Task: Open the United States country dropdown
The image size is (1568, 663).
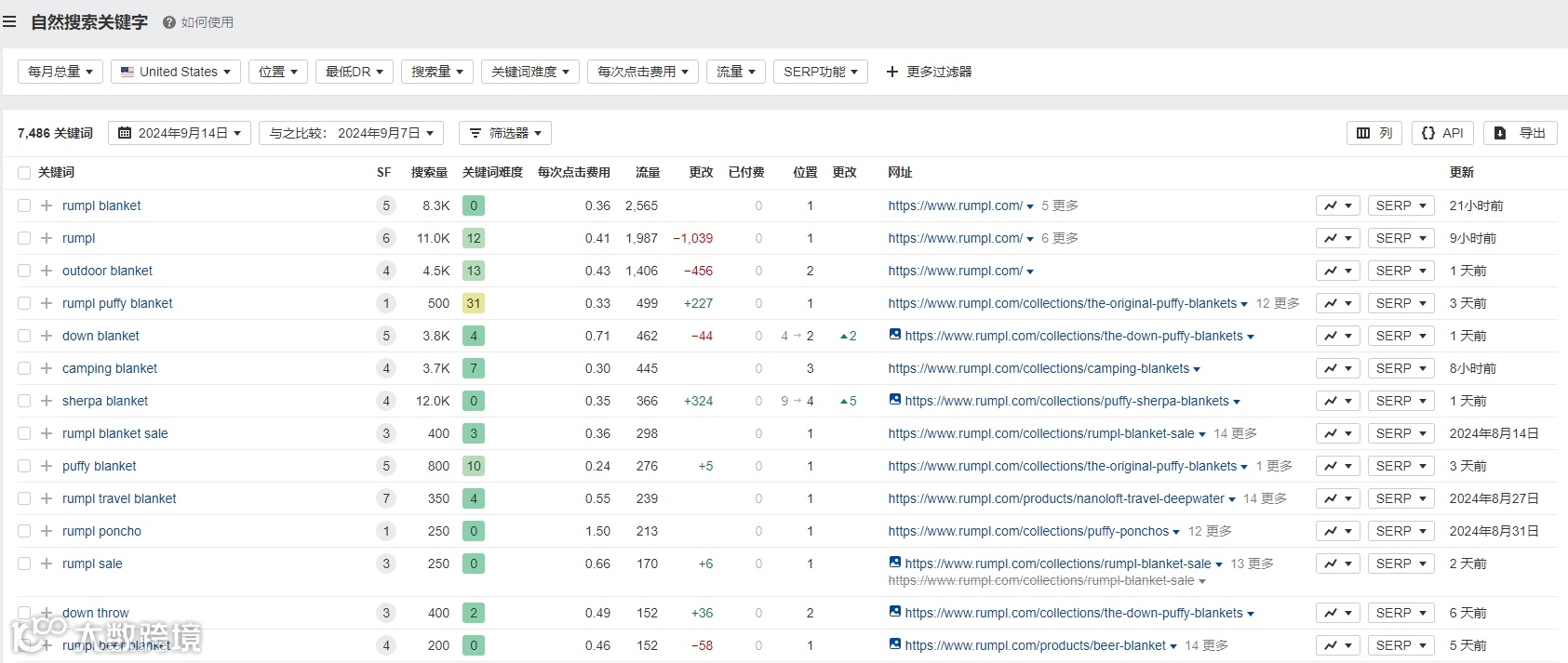Action: click(176, 72)
